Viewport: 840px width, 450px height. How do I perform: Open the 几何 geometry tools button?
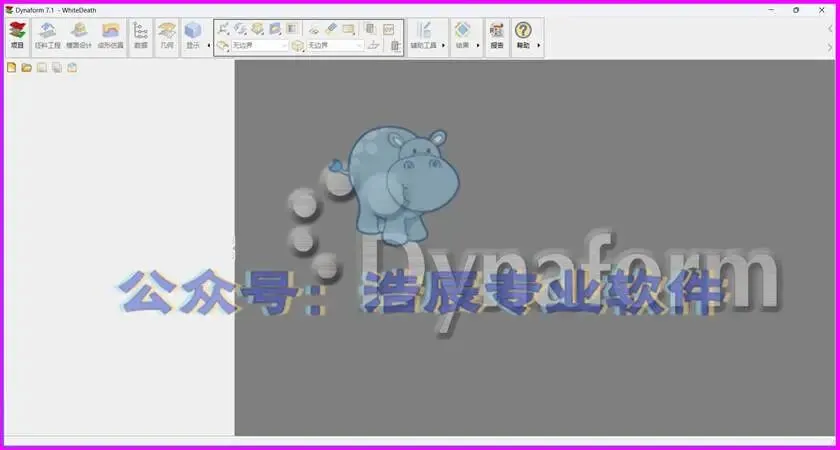(167, 36)
